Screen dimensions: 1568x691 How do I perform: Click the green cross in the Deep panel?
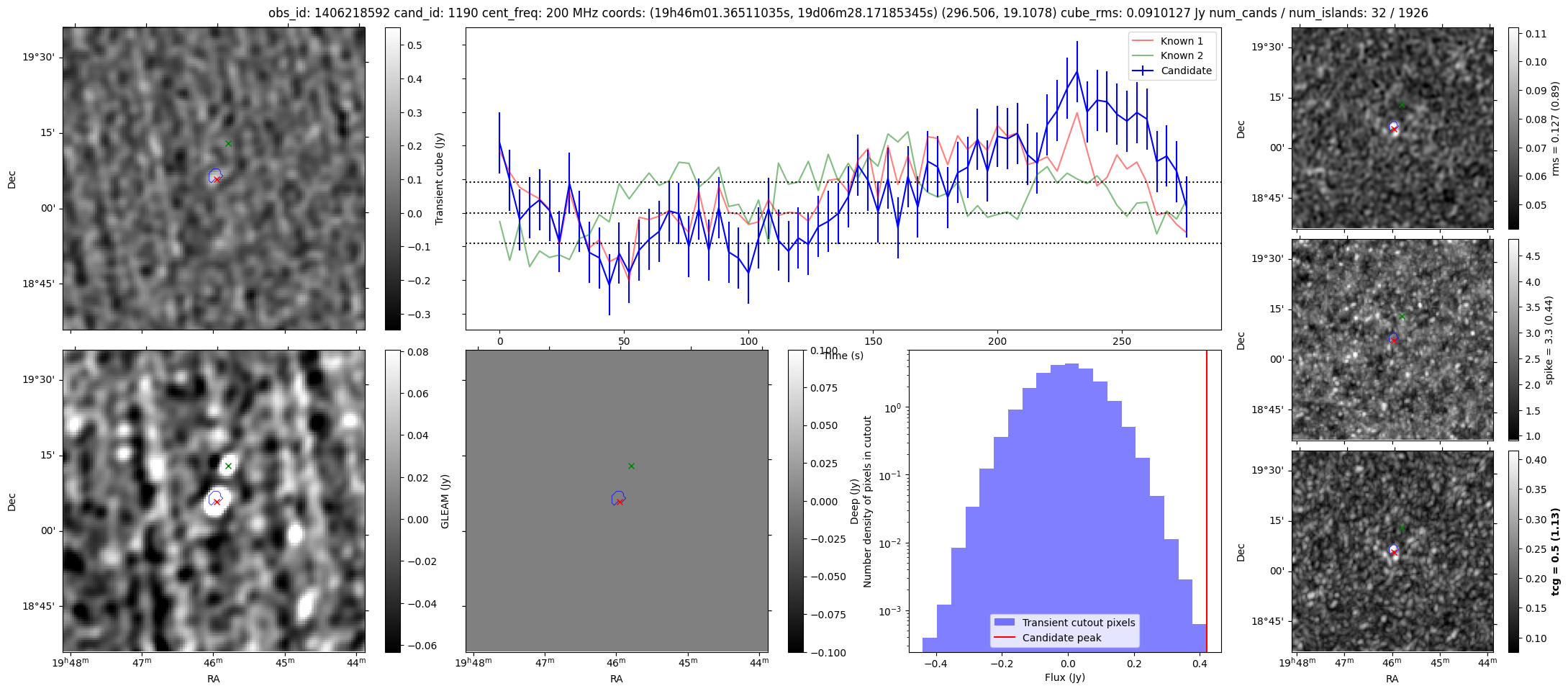pos(631,466)
